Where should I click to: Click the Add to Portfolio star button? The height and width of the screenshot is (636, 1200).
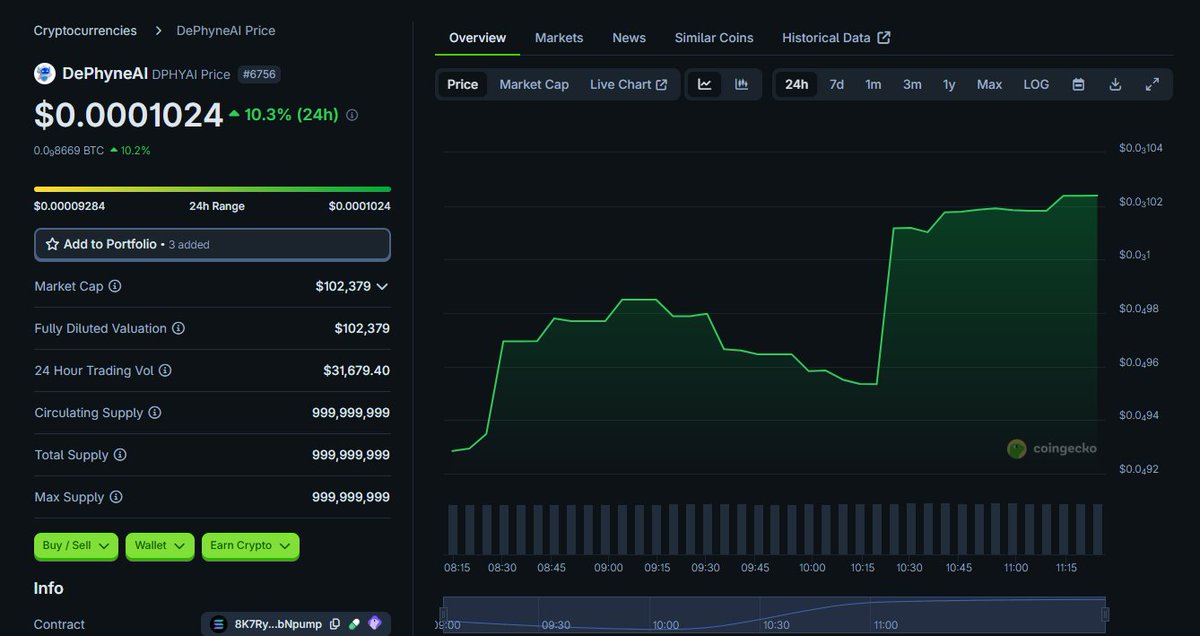(212, 244)
